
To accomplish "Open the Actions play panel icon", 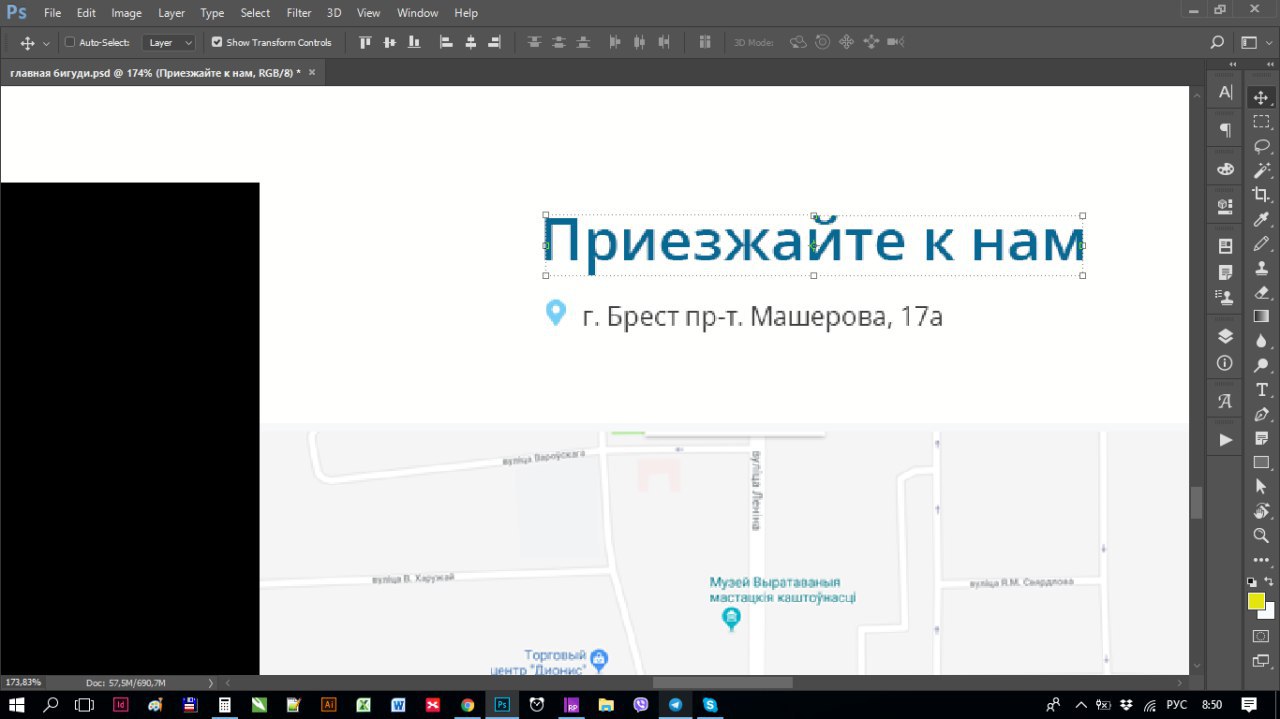I will click(x=1225, y=440).
